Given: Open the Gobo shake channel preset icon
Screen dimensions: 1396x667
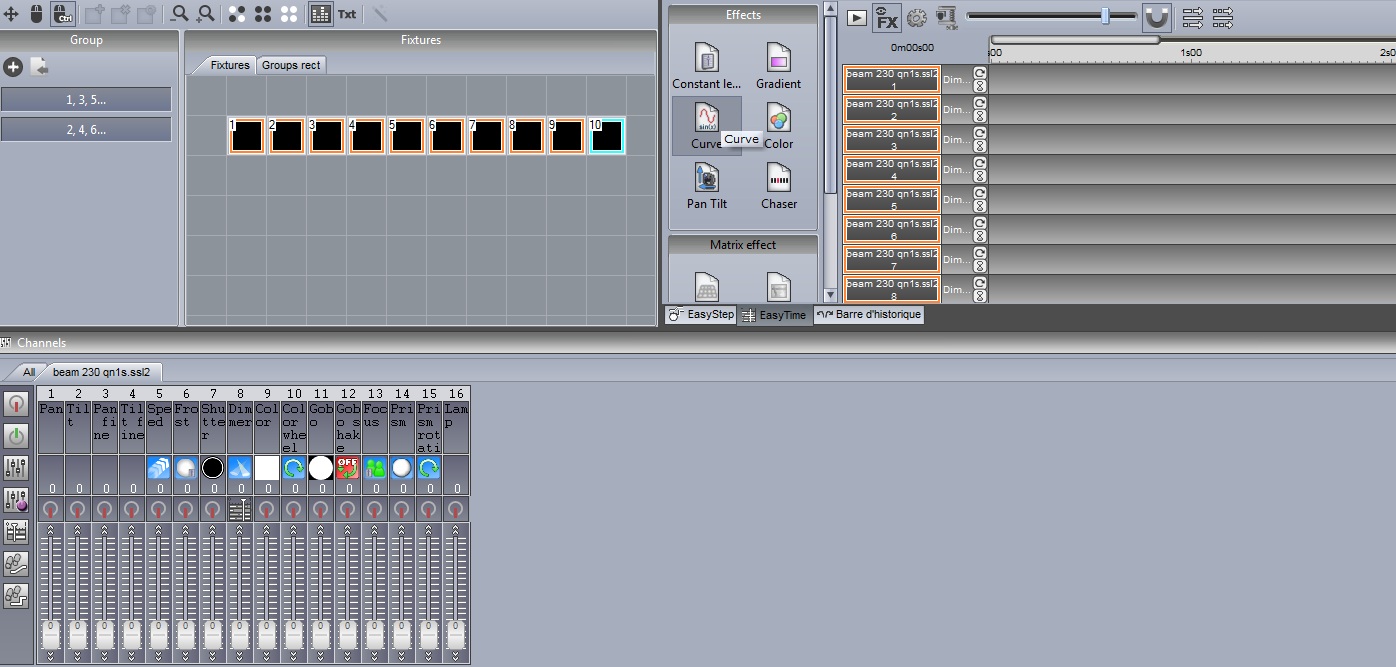Looking at the screenshot, I should tap(347, 468).
